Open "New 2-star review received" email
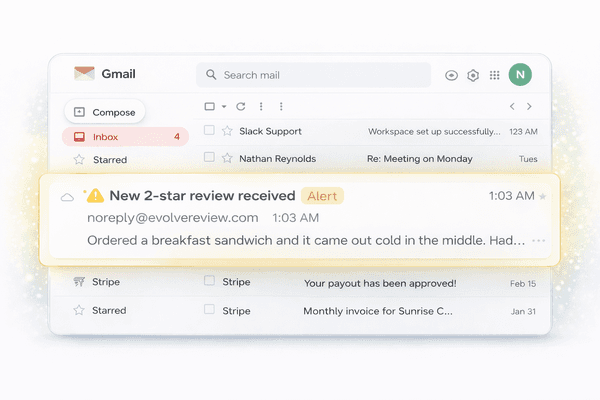 click(202, 196)
